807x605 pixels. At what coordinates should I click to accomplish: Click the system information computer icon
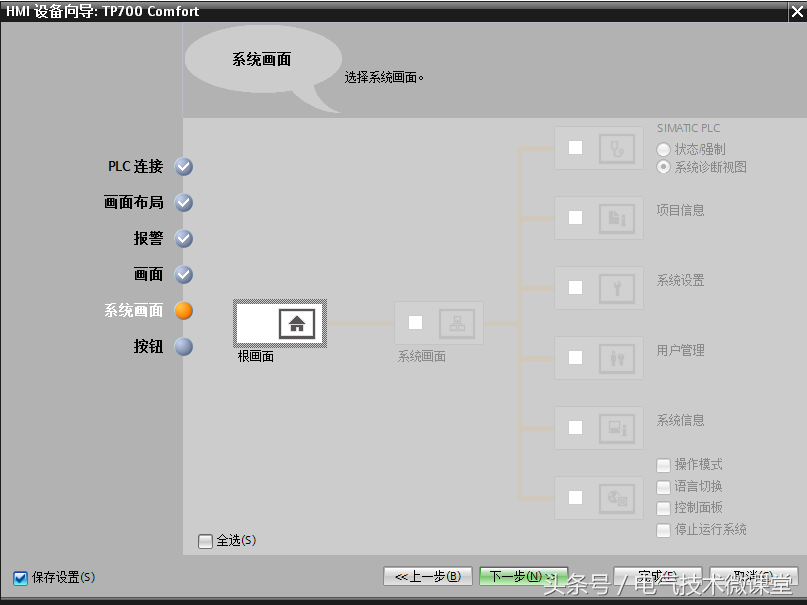pos(617,429)
